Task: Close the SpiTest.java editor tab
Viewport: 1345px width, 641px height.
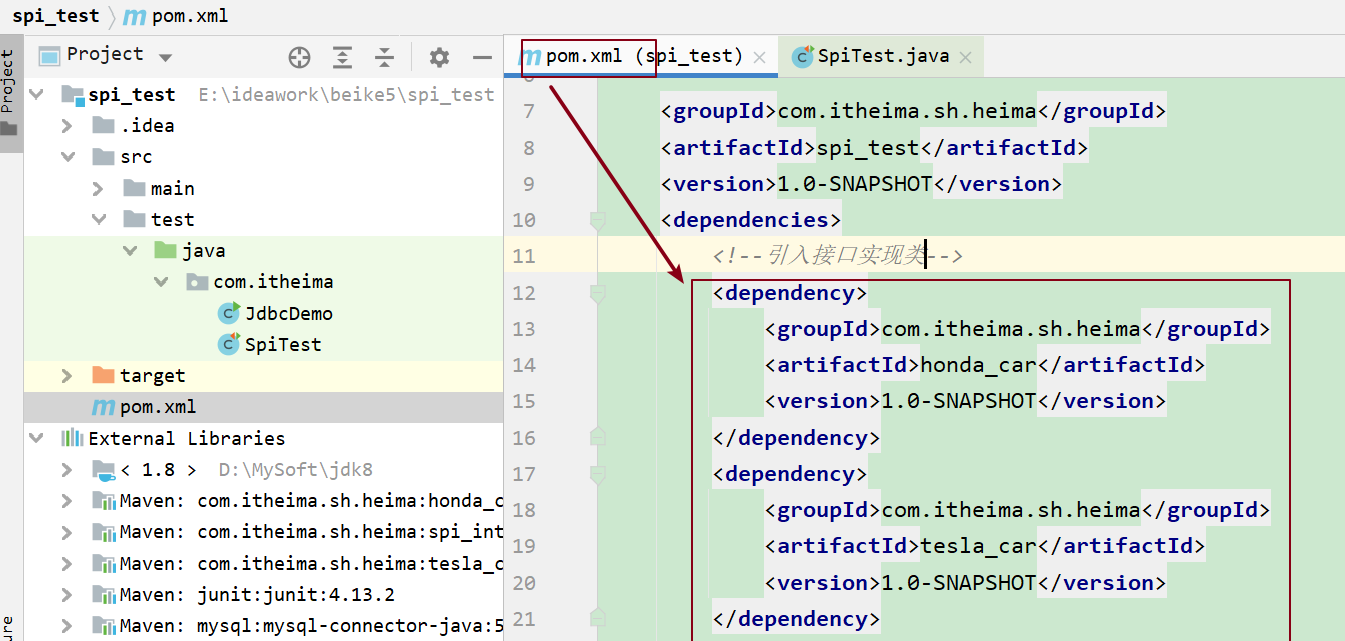Action: (x=965, y=58)
